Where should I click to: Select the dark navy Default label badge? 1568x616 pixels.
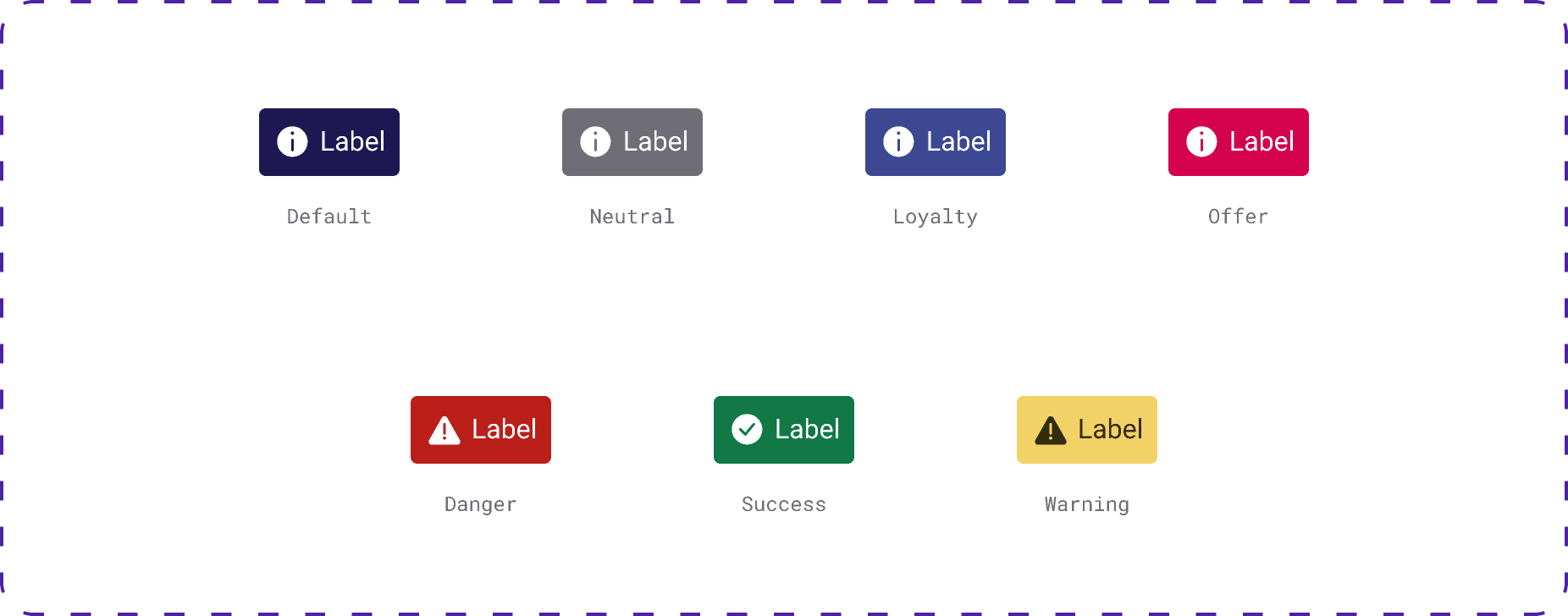[x=329, y=142]
